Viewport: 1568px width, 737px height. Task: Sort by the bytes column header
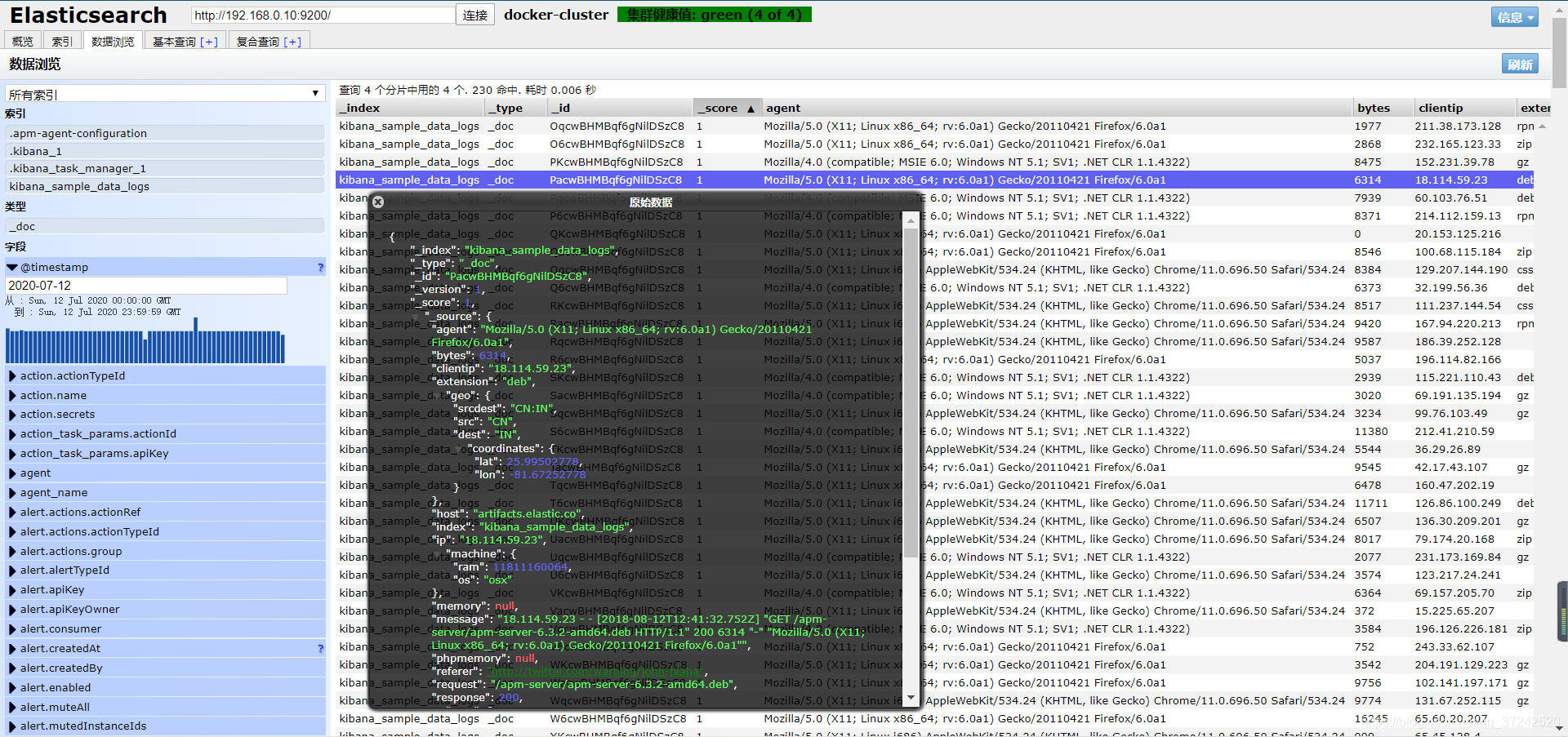(1383, 108)
